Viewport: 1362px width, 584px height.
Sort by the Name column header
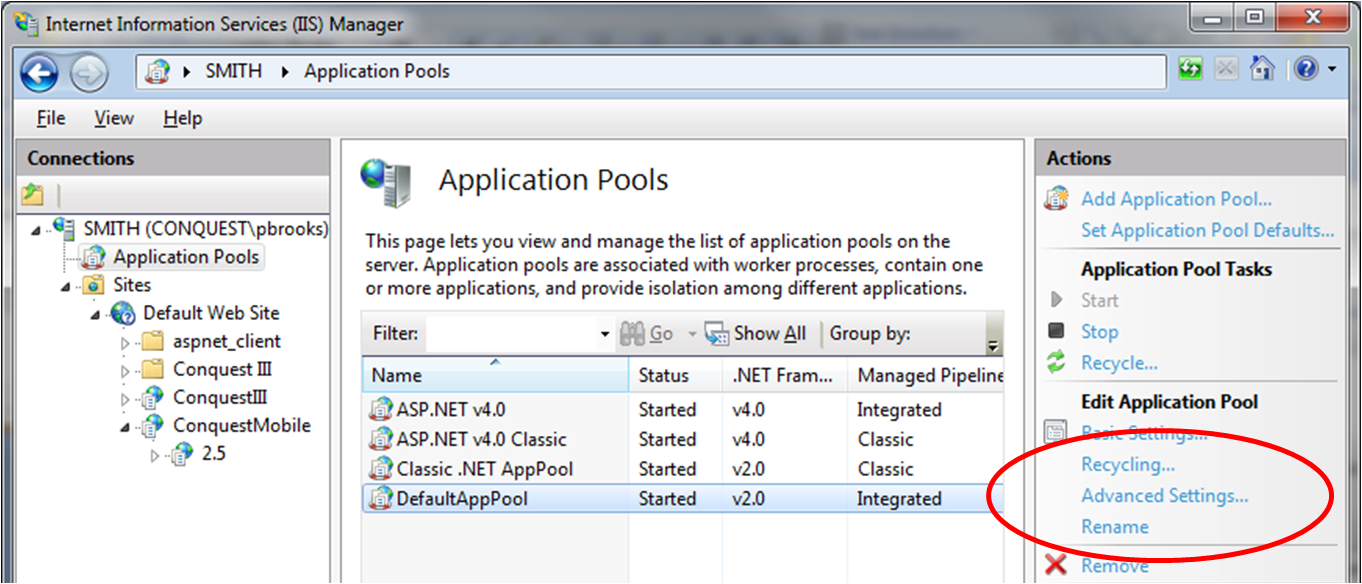pyautogui.click(x=495, y=375)
